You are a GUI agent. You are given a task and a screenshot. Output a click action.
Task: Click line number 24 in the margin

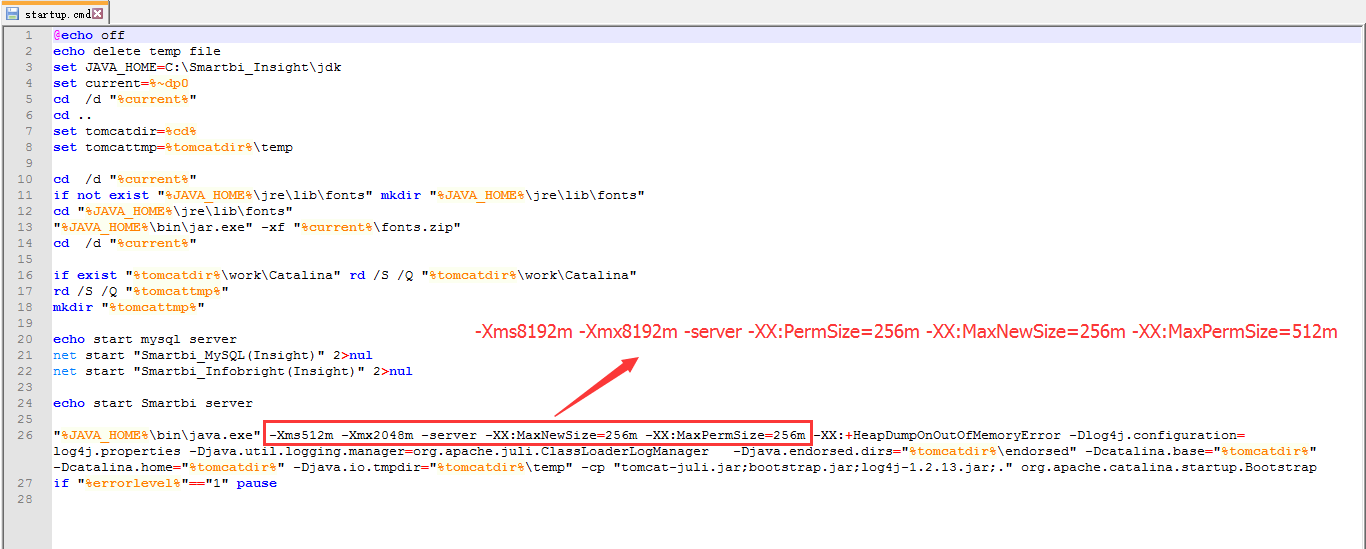click(26, 403)
